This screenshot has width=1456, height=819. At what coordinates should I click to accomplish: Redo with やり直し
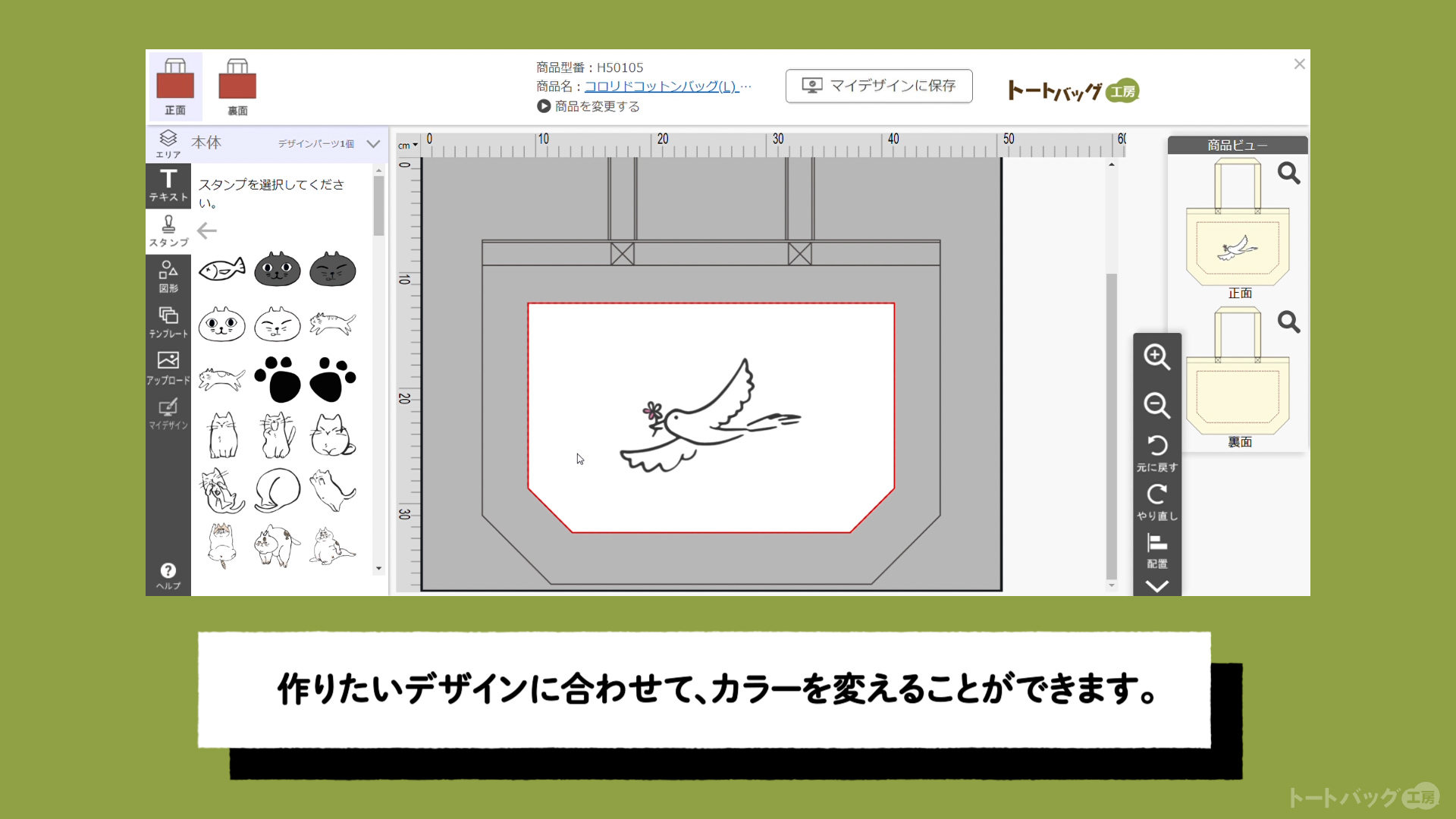(x=1157, y=502)
